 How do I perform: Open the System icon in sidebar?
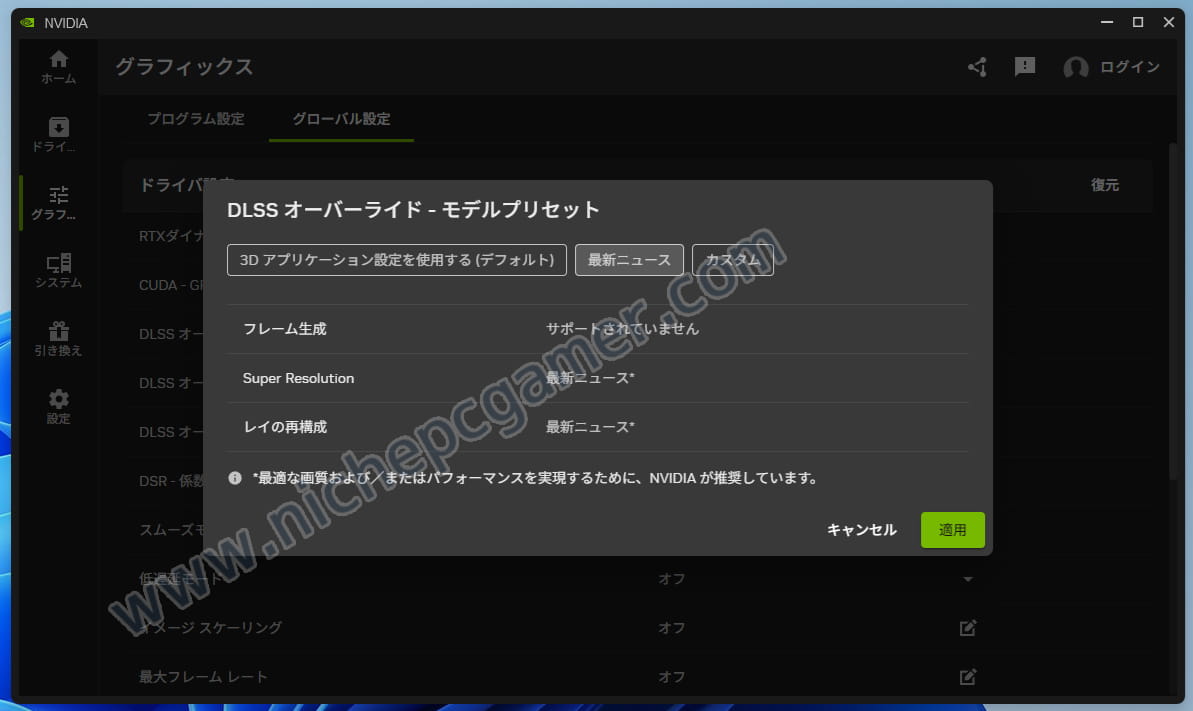click(59, 264)
